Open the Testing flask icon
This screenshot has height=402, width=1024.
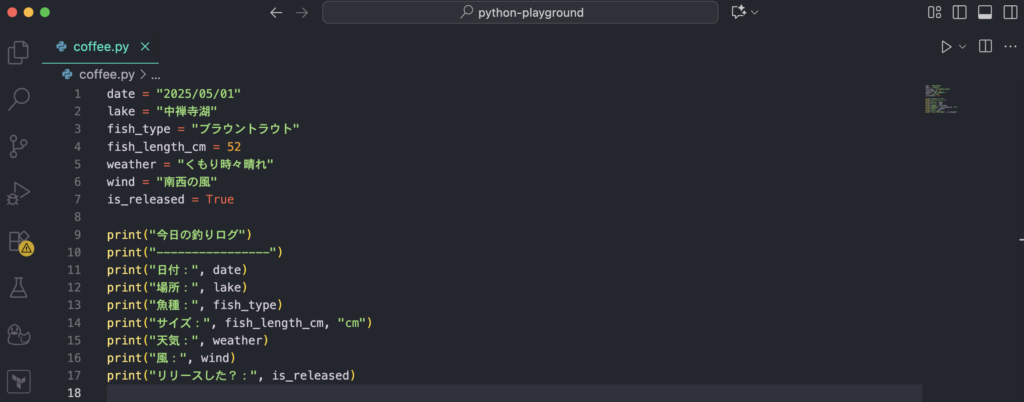[x=18, y=288]
